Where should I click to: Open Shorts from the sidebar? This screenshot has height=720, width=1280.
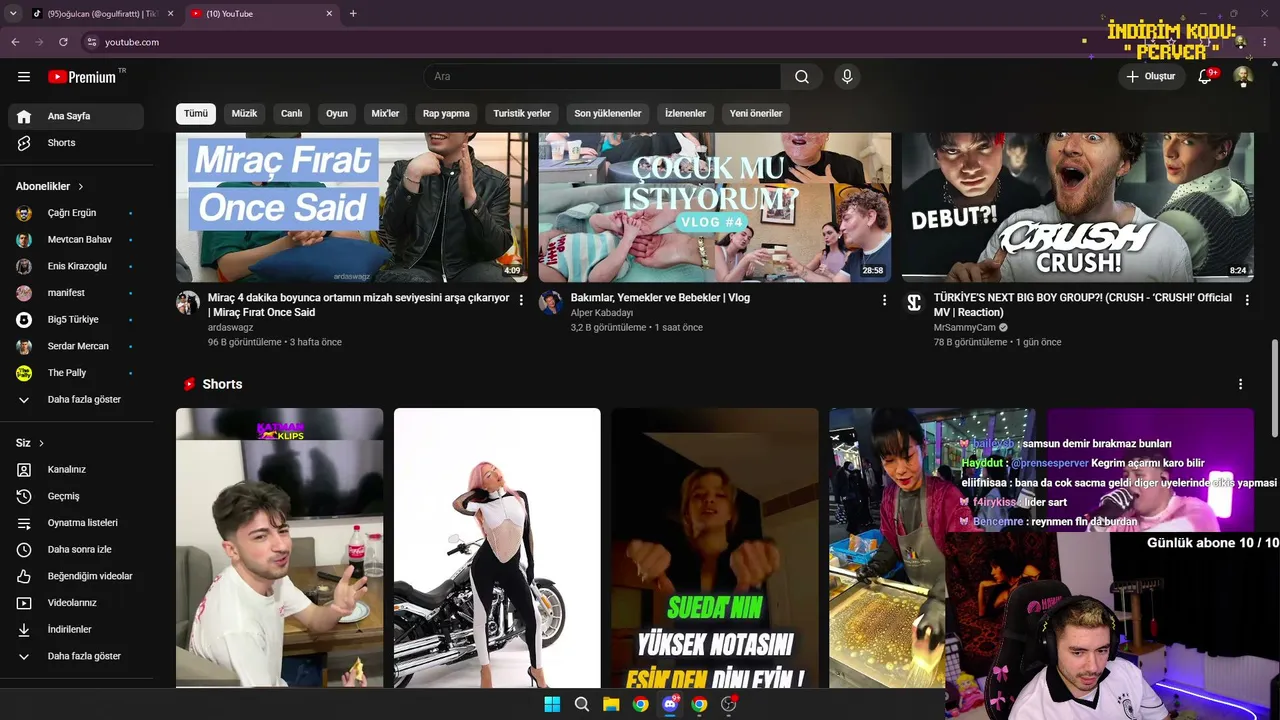pyautogui.click(x=76, y=143)
